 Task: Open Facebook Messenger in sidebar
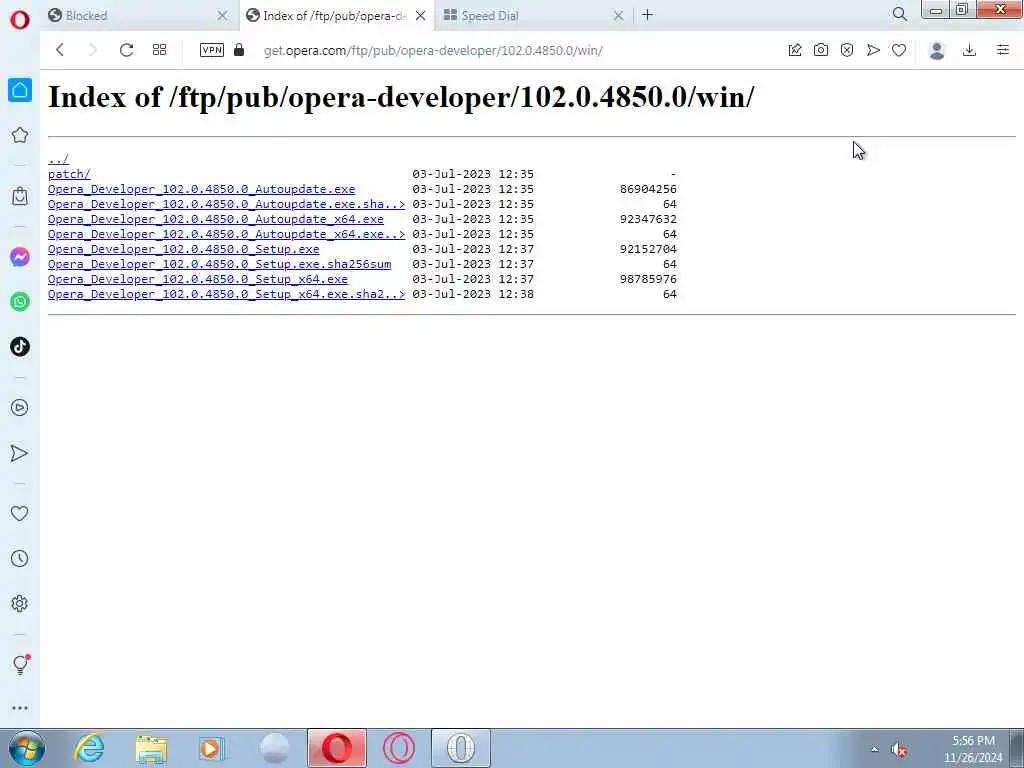tap(20, 257)
